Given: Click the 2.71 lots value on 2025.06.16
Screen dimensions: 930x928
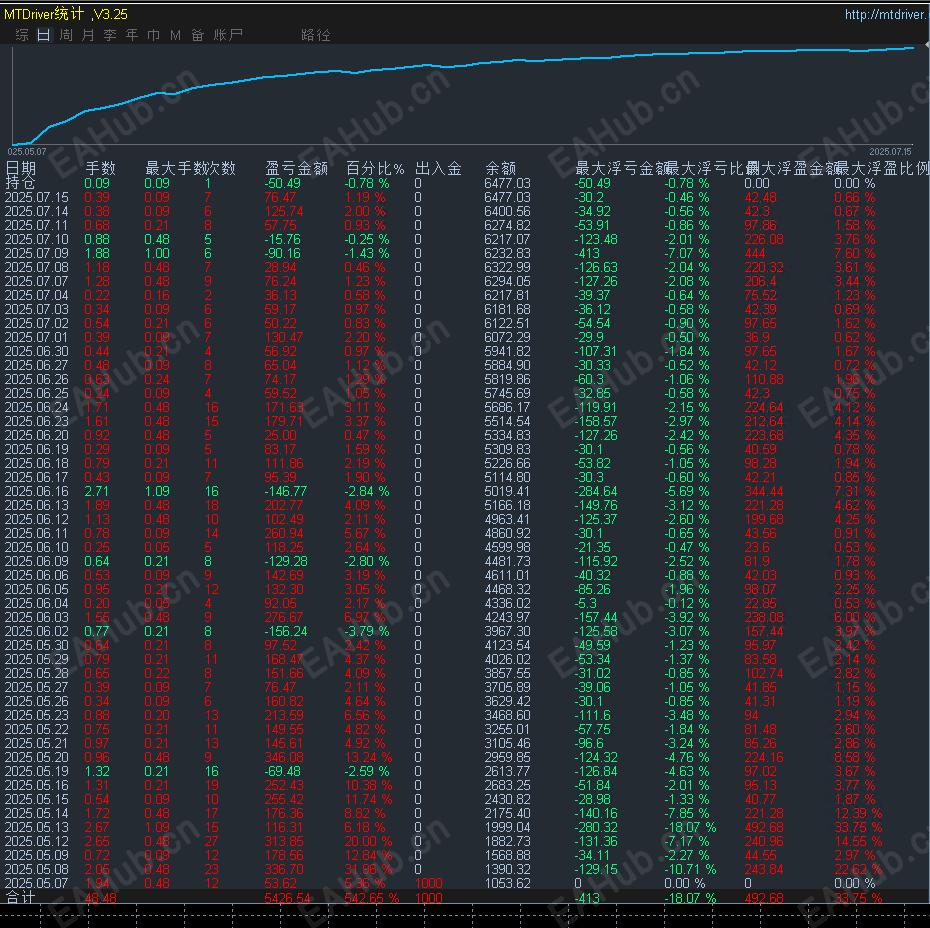Looking at the screenshot, I should 97,492.
